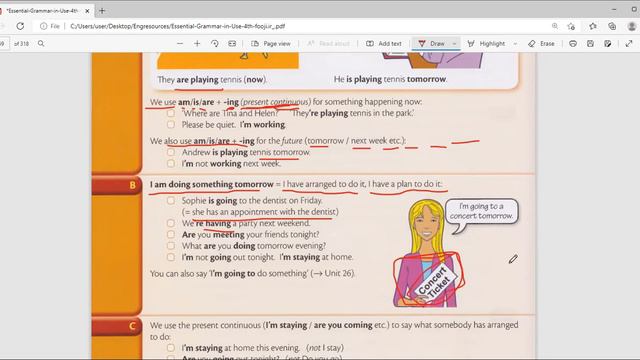Viewport: 640px width, 360px height.
Task: Tick checkbox beside 'Andrew is playing tennis tomorrow'
Action: (x=171, y=152)
